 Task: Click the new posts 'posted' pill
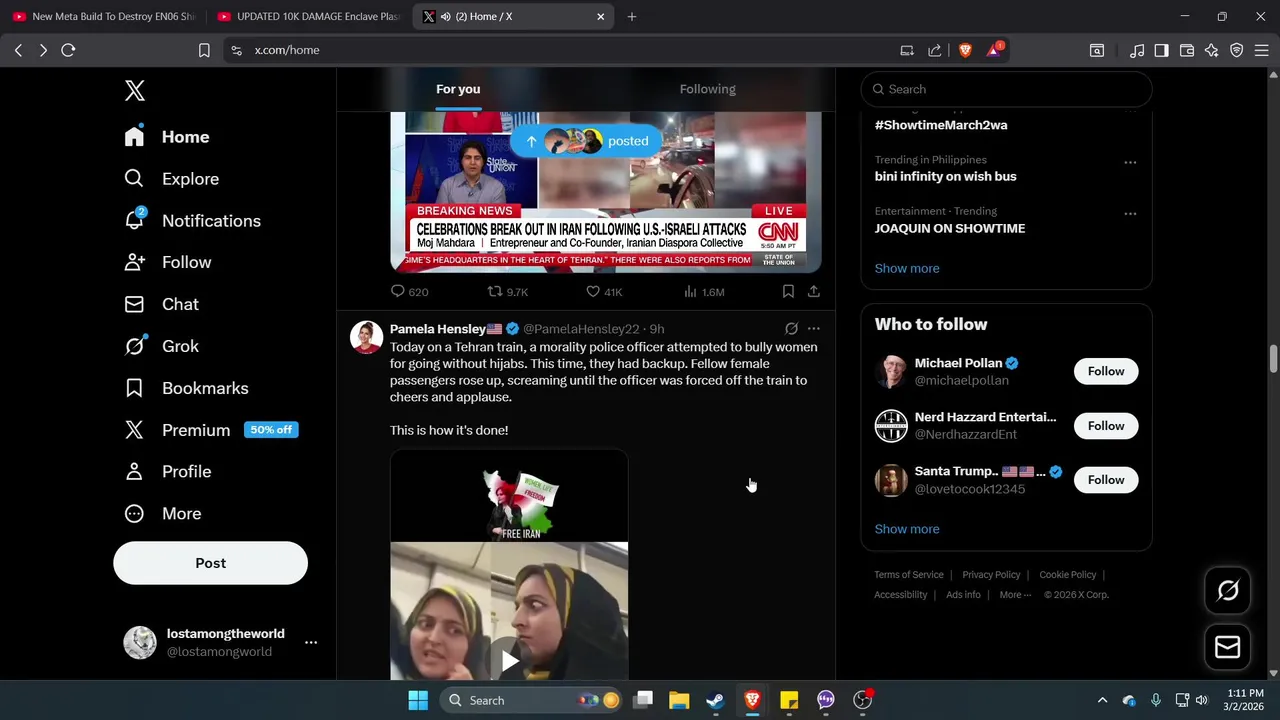[x=586, y=141]
